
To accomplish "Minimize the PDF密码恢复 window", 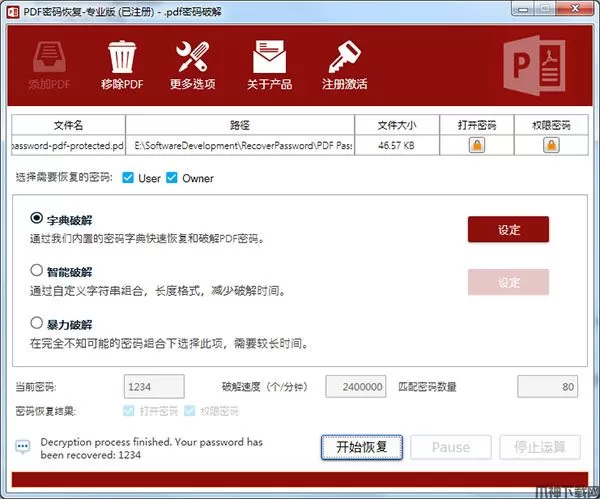I will 523,8.
